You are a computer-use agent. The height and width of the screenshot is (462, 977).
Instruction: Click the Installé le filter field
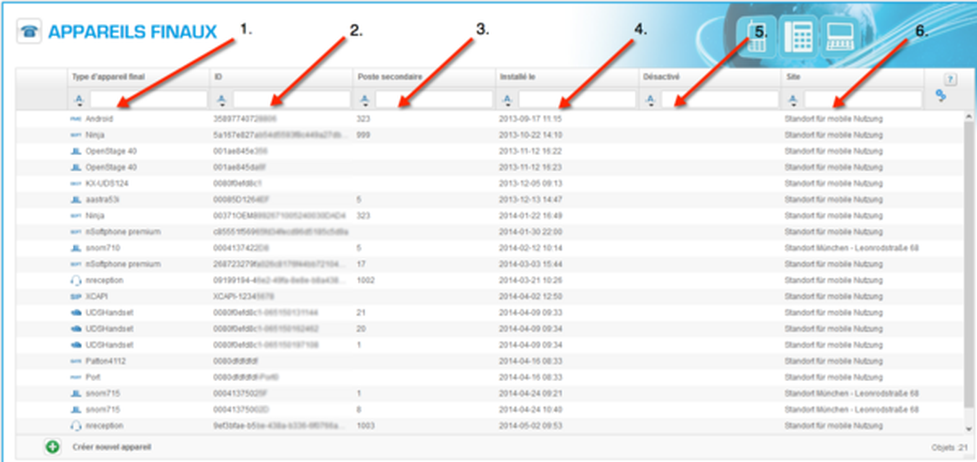pos(577,99)
